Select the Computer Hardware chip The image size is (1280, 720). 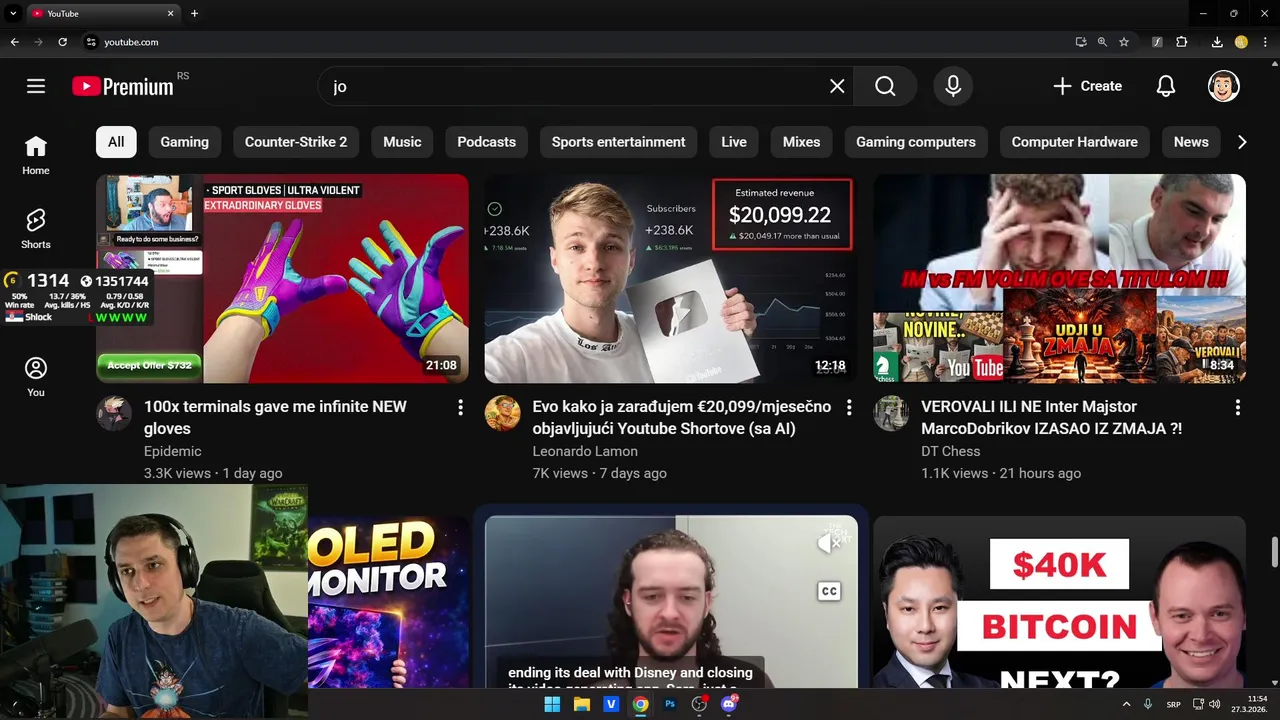click(x=1075, y=142)
